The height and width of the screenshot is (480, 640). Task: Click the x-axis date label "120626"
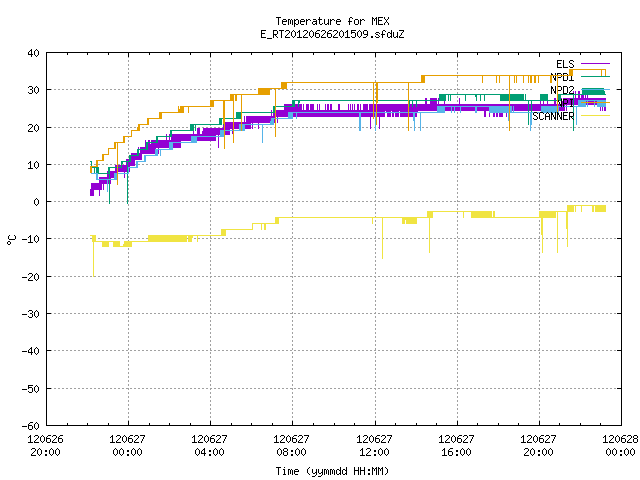click(45, 439)
